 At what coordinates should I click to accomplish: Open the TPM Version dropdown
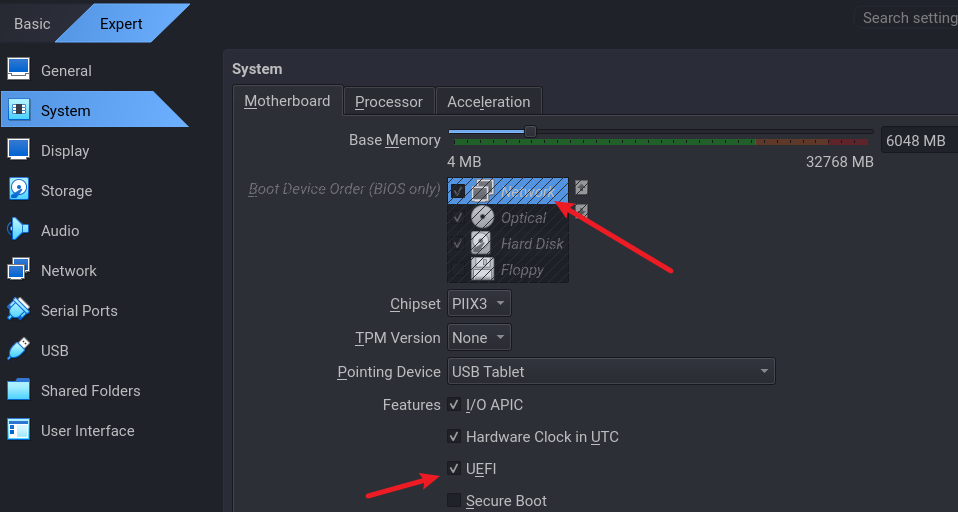(x=479, y=338)
